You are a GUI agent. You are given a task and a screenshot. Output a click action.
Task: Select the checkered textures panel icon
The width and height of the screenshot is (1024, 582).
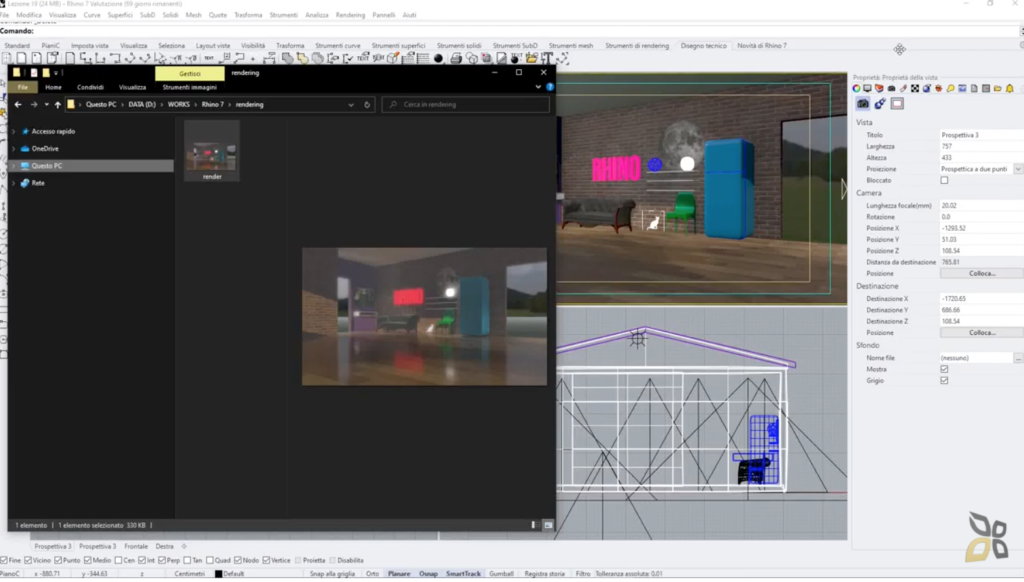point(915,88)
